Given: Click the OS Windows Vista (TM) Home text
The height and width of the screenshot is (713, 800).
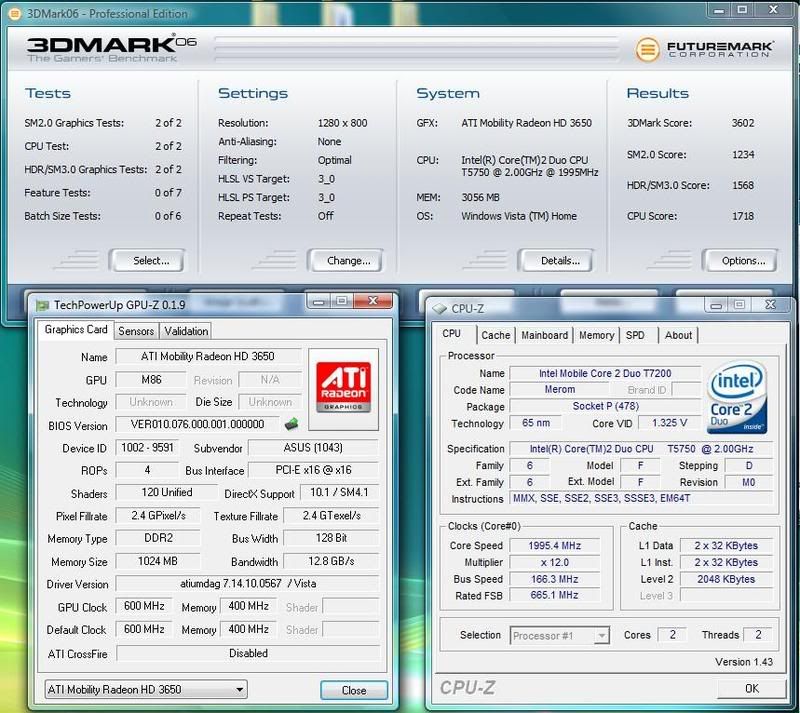Looking at the screenshot, I should coord(519,216).
